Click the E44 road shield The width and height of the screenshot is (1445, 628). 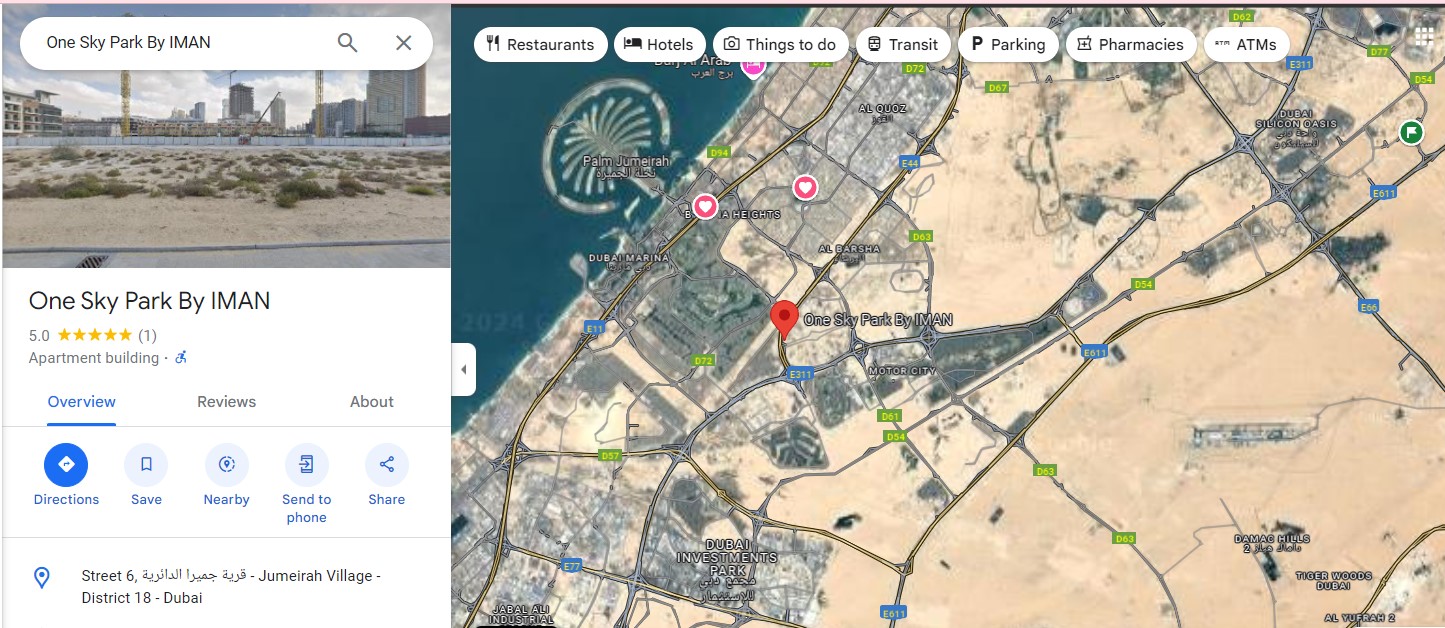pyautogui.click(x=909, y=162)
